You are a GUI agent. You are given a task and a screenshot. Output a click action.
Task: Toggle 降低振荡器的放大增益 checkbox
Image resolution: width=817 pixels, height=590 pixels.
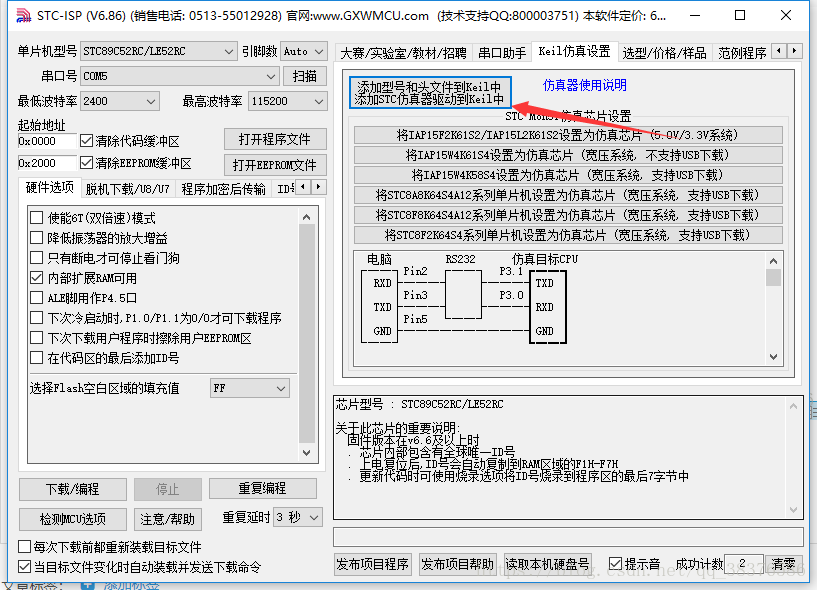coord(36,238)
